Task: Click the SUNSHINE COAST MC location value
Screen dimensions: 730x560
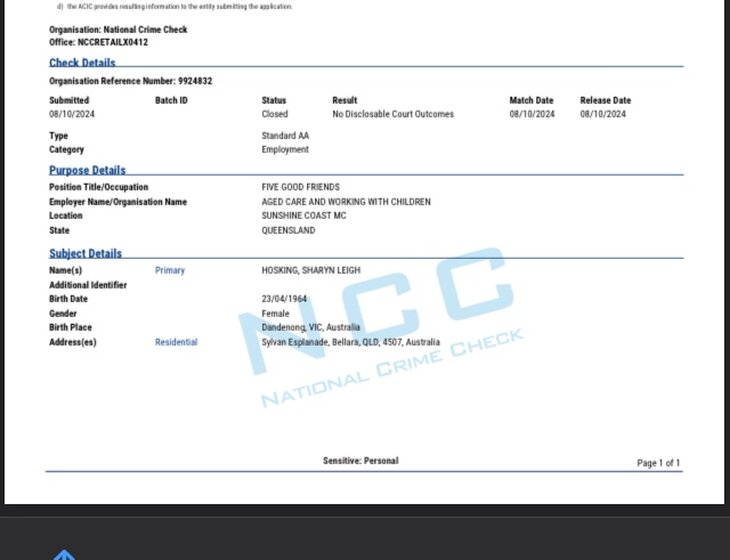Action: [x=304, y=216]
